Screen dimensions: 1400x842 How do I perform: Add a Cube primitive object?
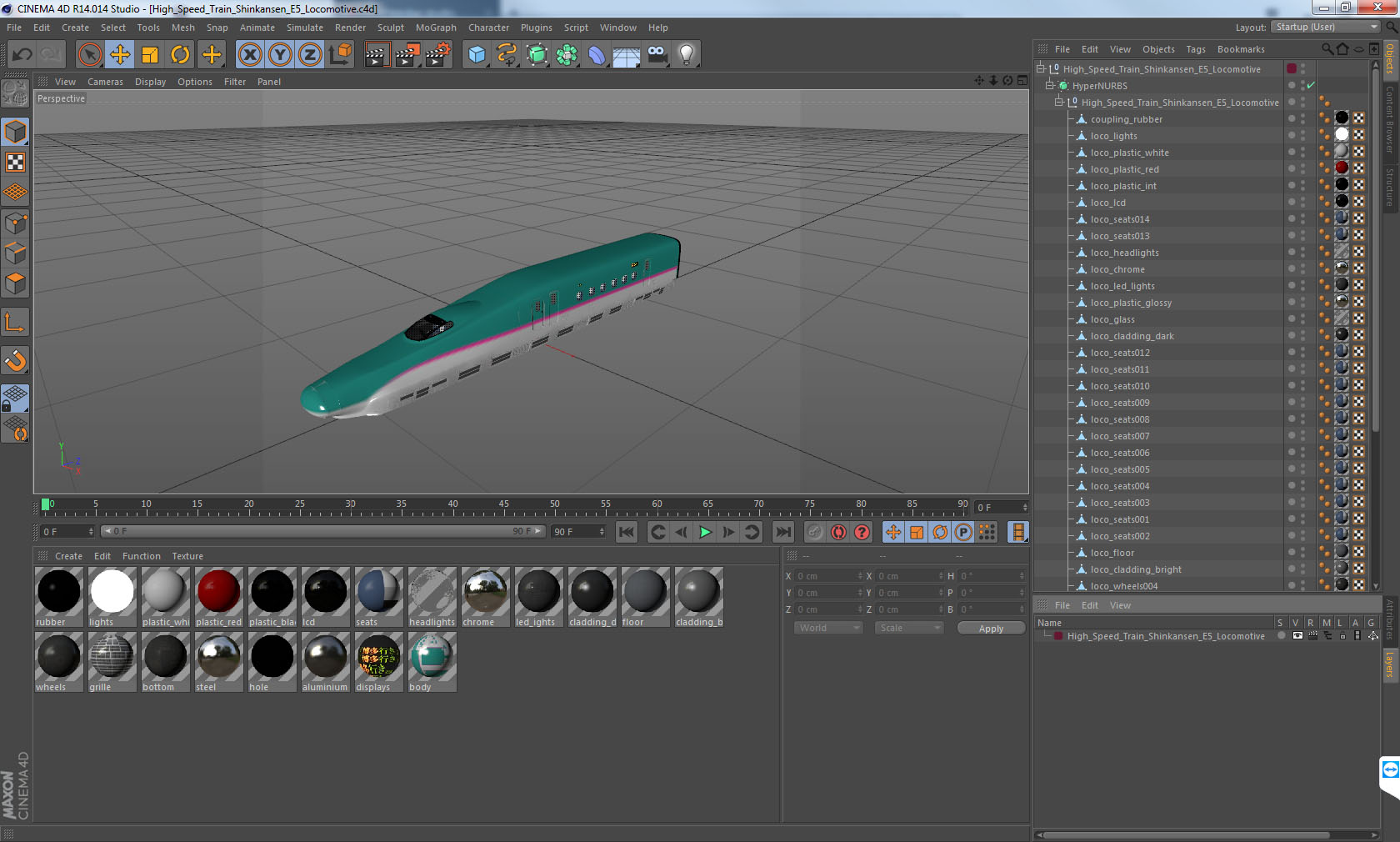(x=477, y=55)
